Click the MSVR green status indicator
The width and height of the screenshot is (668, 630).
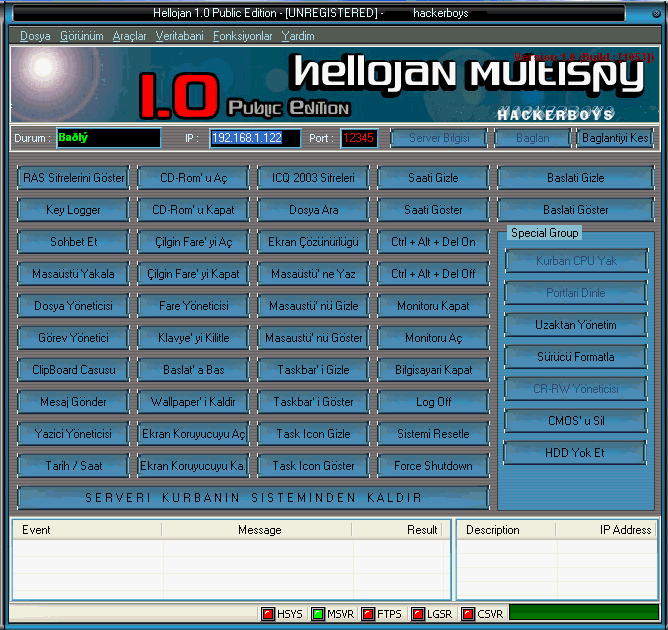tap(318, 614)
